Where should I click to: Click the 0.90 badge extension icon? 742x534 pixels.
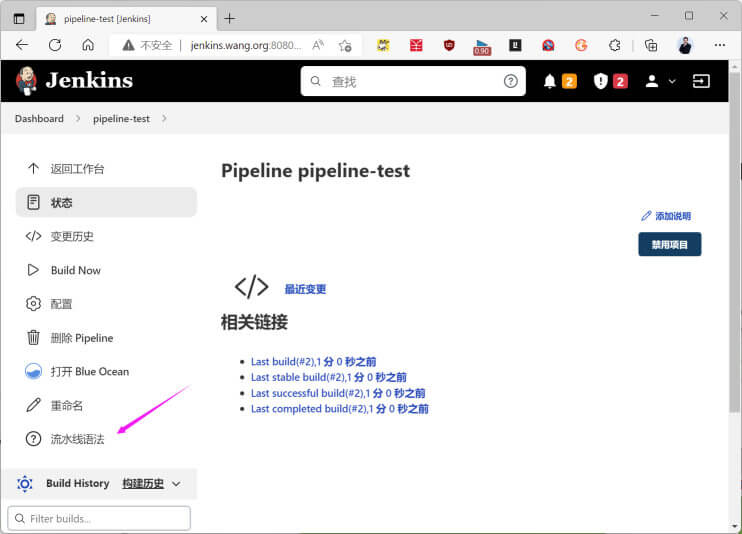(x=482, y=47)
